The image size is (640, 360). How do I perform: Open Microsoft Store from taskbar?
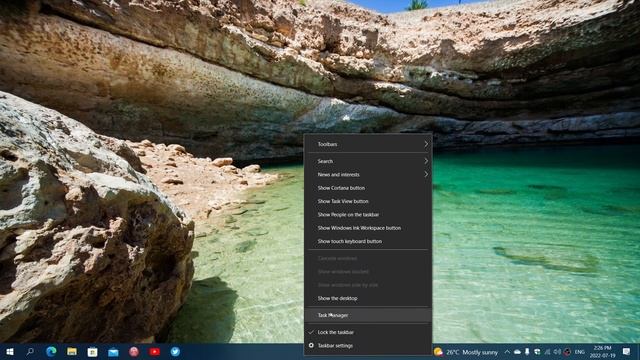[93, 351]
